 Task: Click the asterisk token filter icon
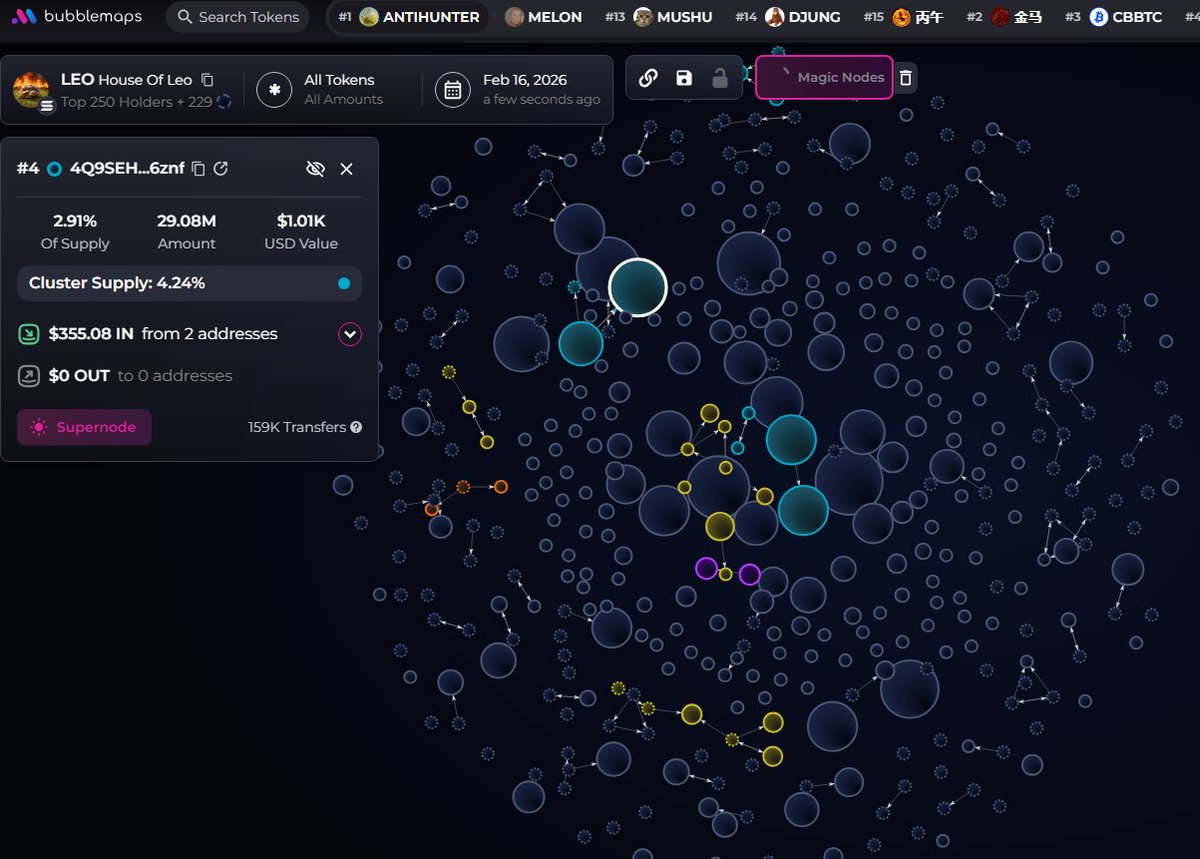(274, 89)
